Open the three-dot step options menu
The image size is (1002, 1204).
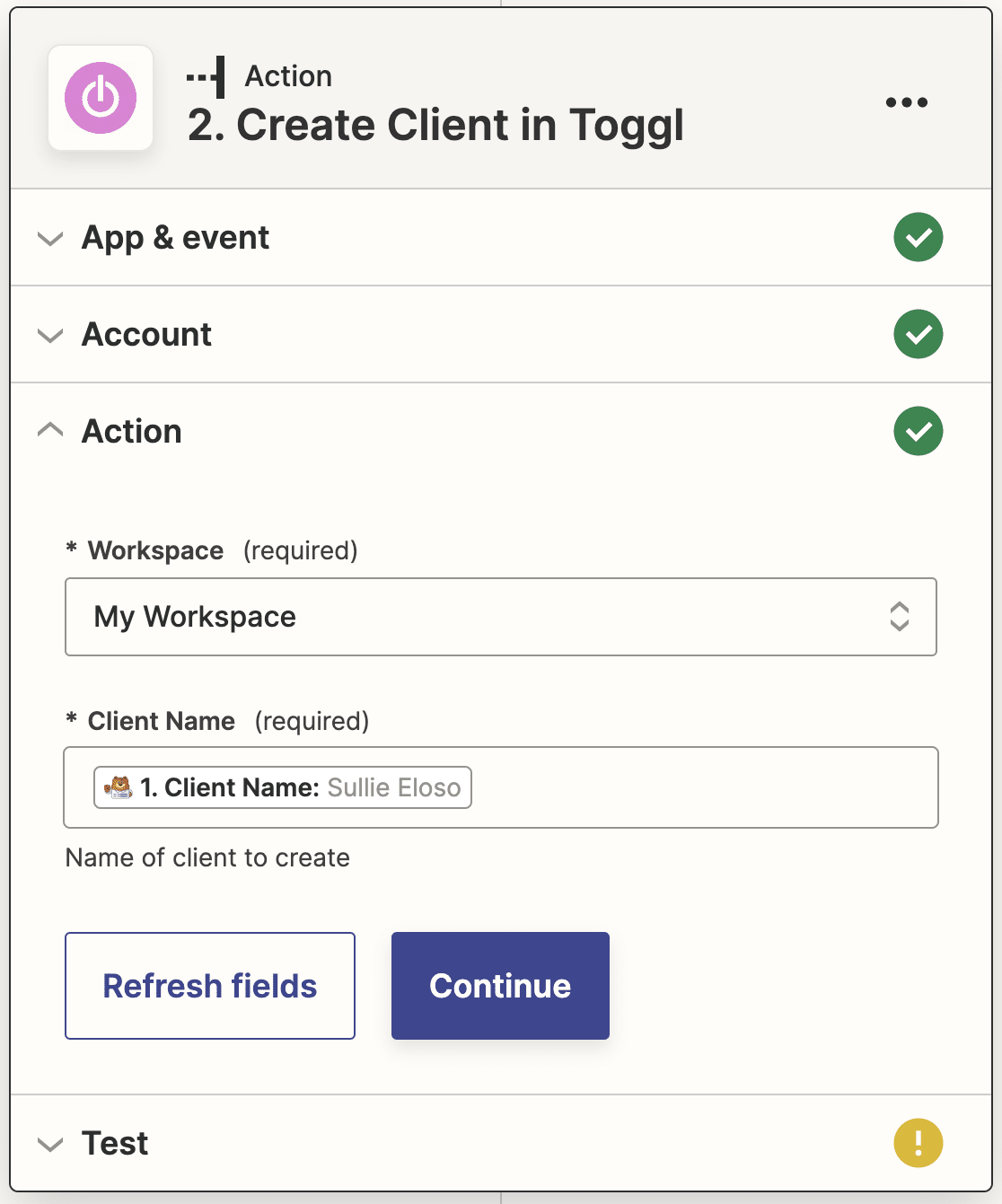[x=906, y=102]
